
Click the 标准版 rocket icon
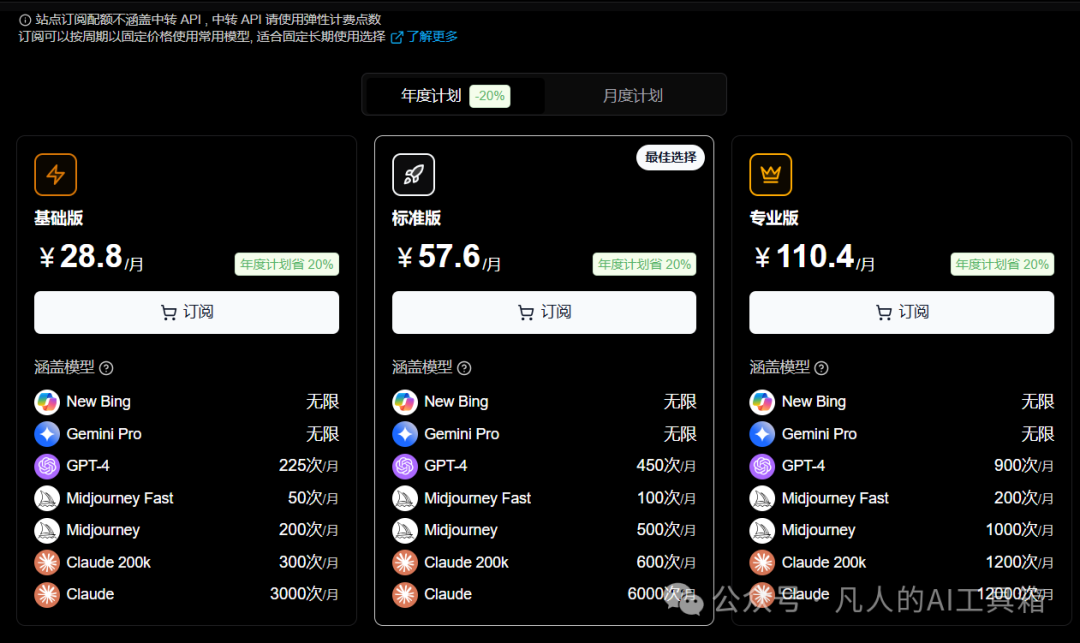tap(413, 175)
